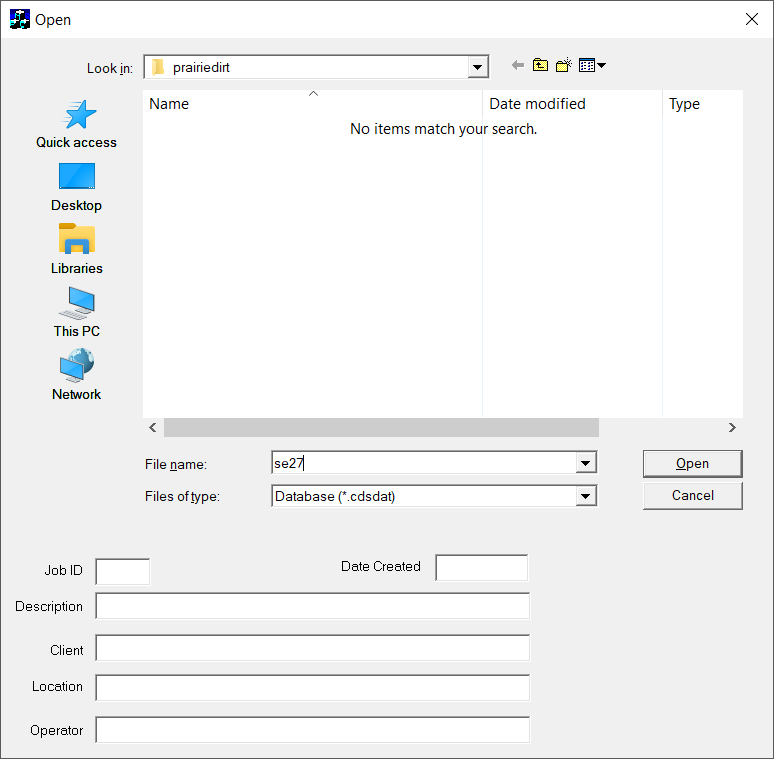Screen dimensions: 774x759
Task: Open the View Menu icon
Action: tap(592, 66)
